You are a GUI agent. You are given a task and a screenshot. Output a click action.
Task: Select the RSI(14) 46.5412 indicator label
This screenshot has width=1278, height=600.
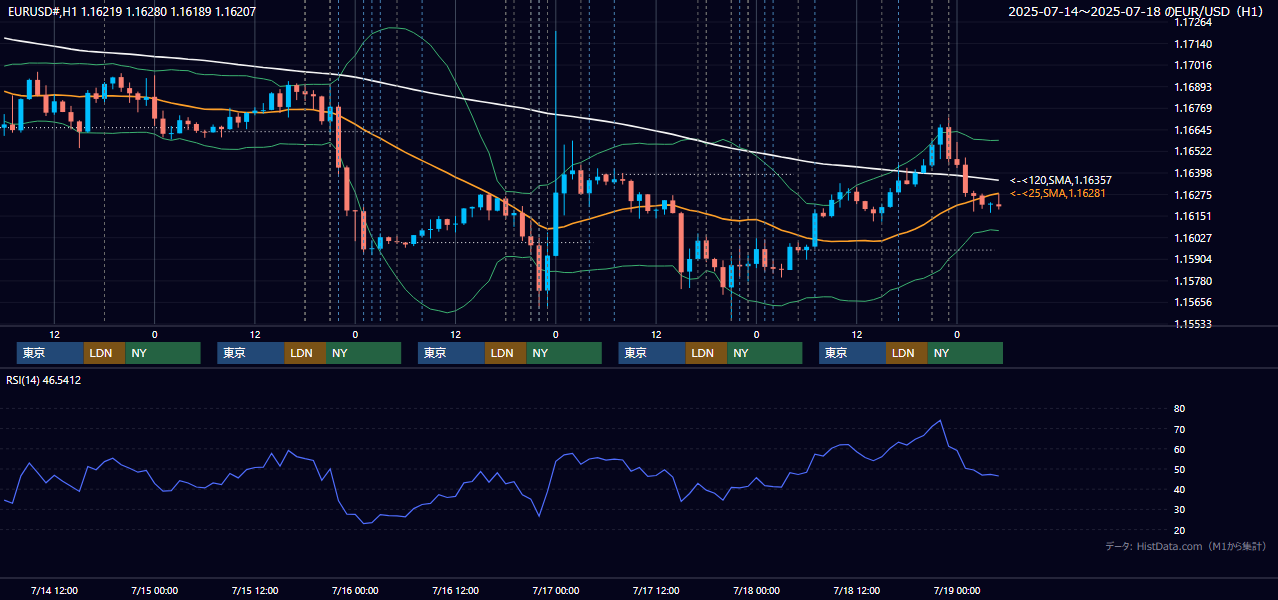[44, 380]
